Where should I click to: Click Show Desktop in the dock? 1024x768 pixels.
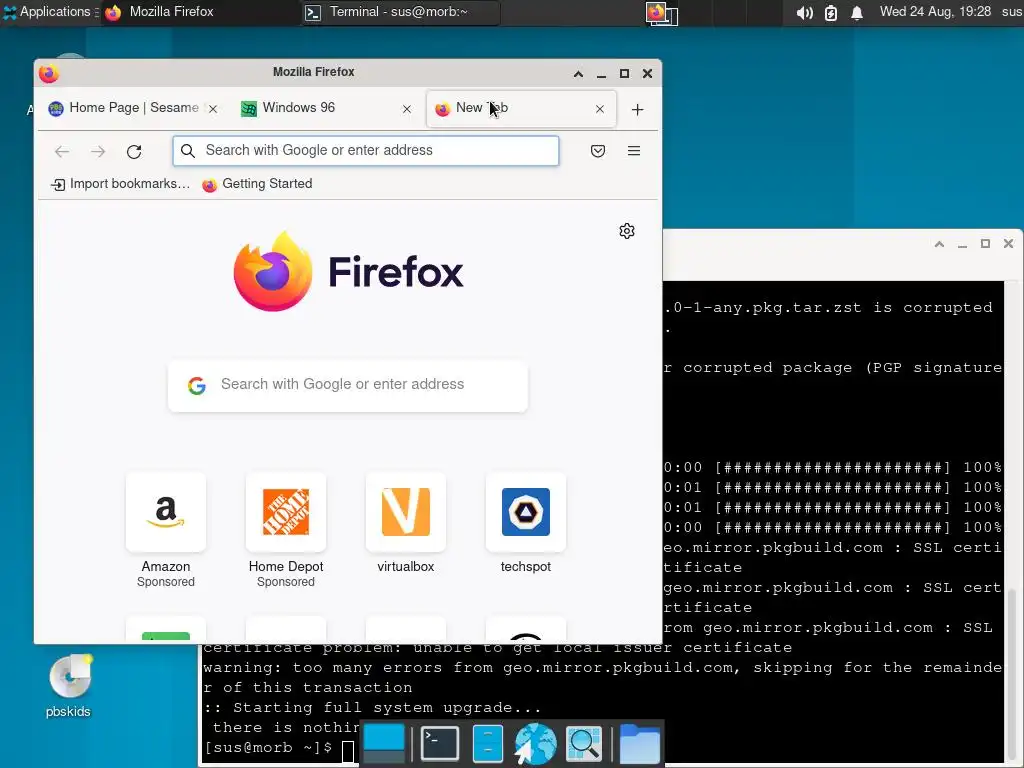(x=384, y=743)
